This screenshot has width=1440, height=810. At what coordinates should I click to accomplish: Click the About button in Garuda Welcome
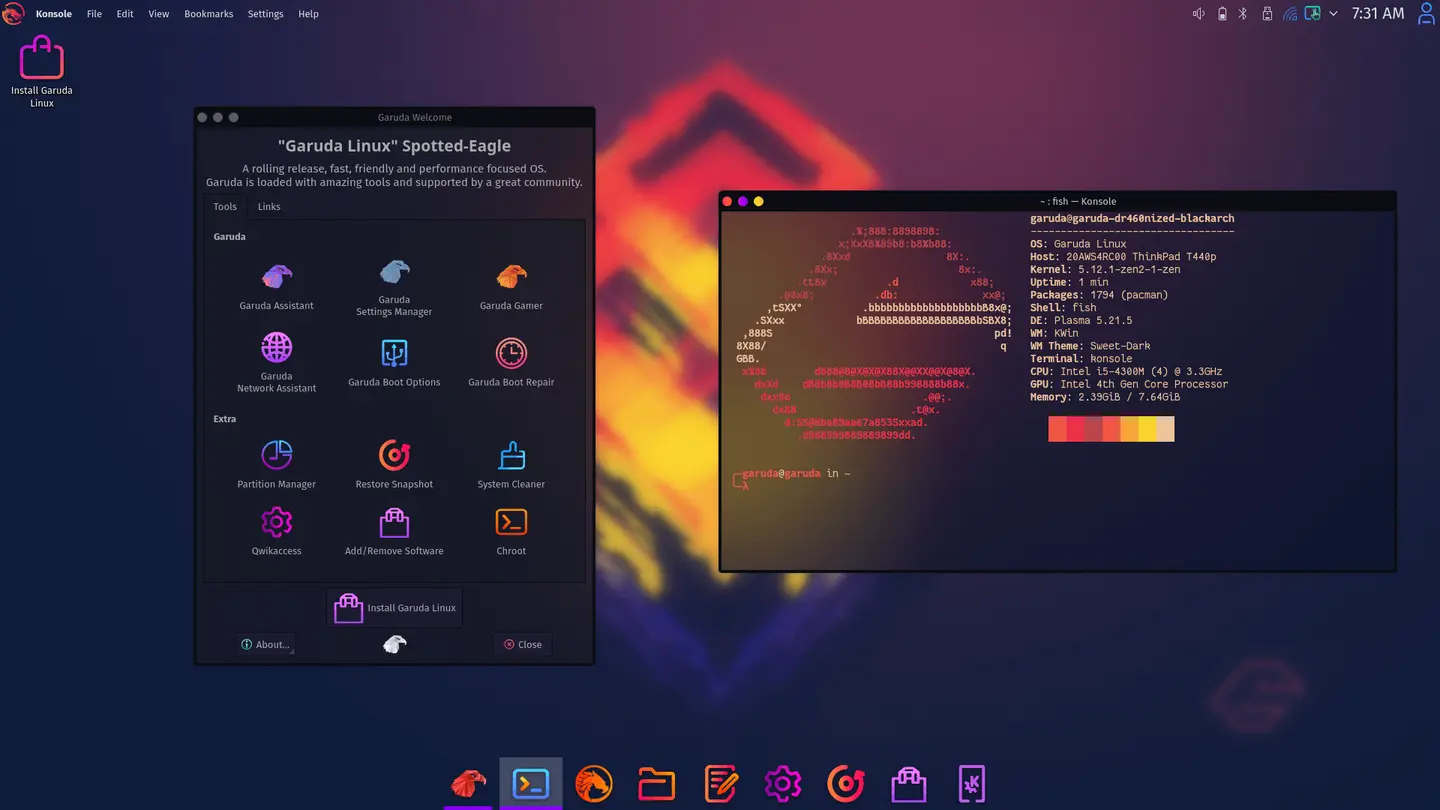265,644
